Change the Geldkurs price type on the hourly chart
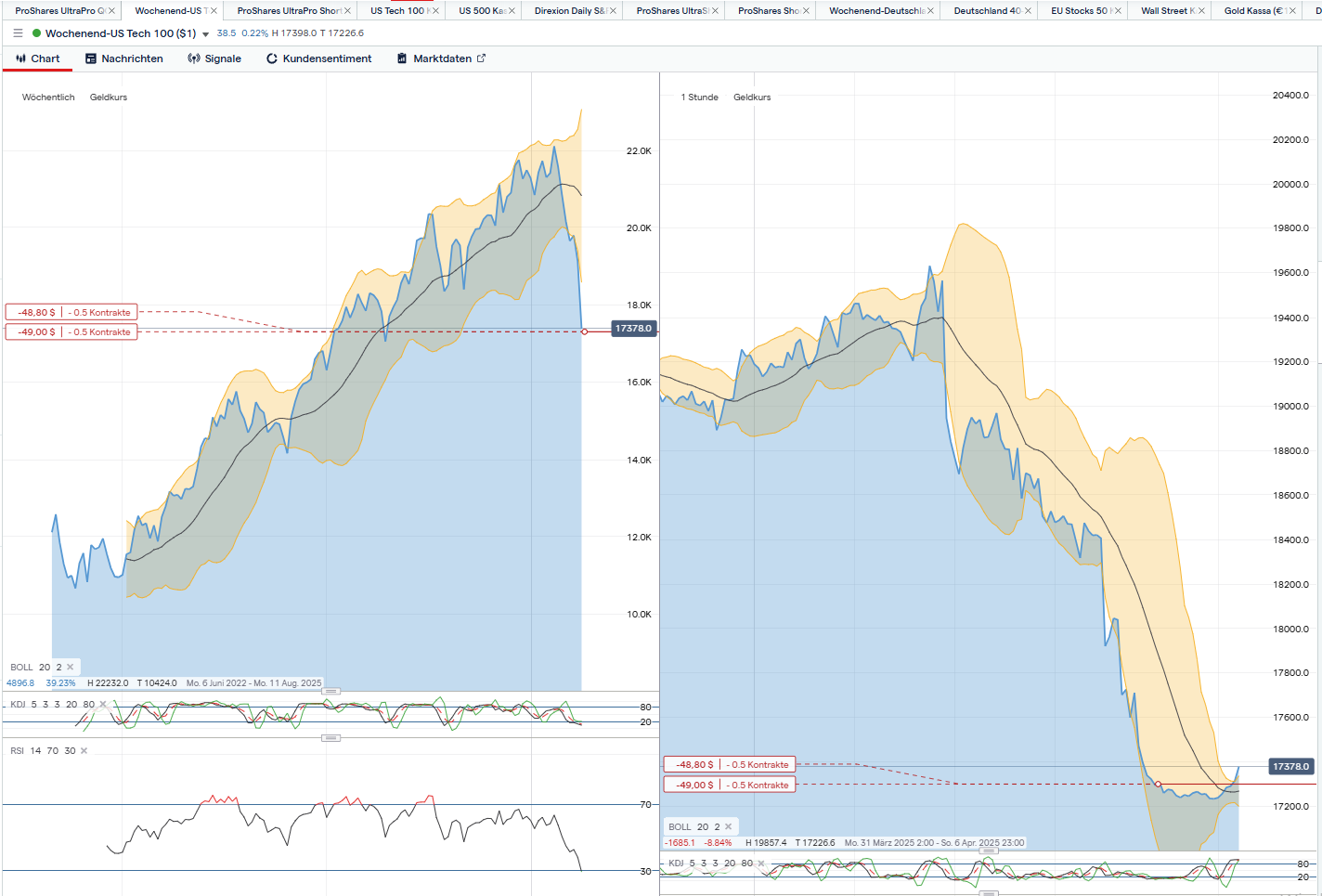The width and height of the screenshot is (1322, 896). (752, 97)
